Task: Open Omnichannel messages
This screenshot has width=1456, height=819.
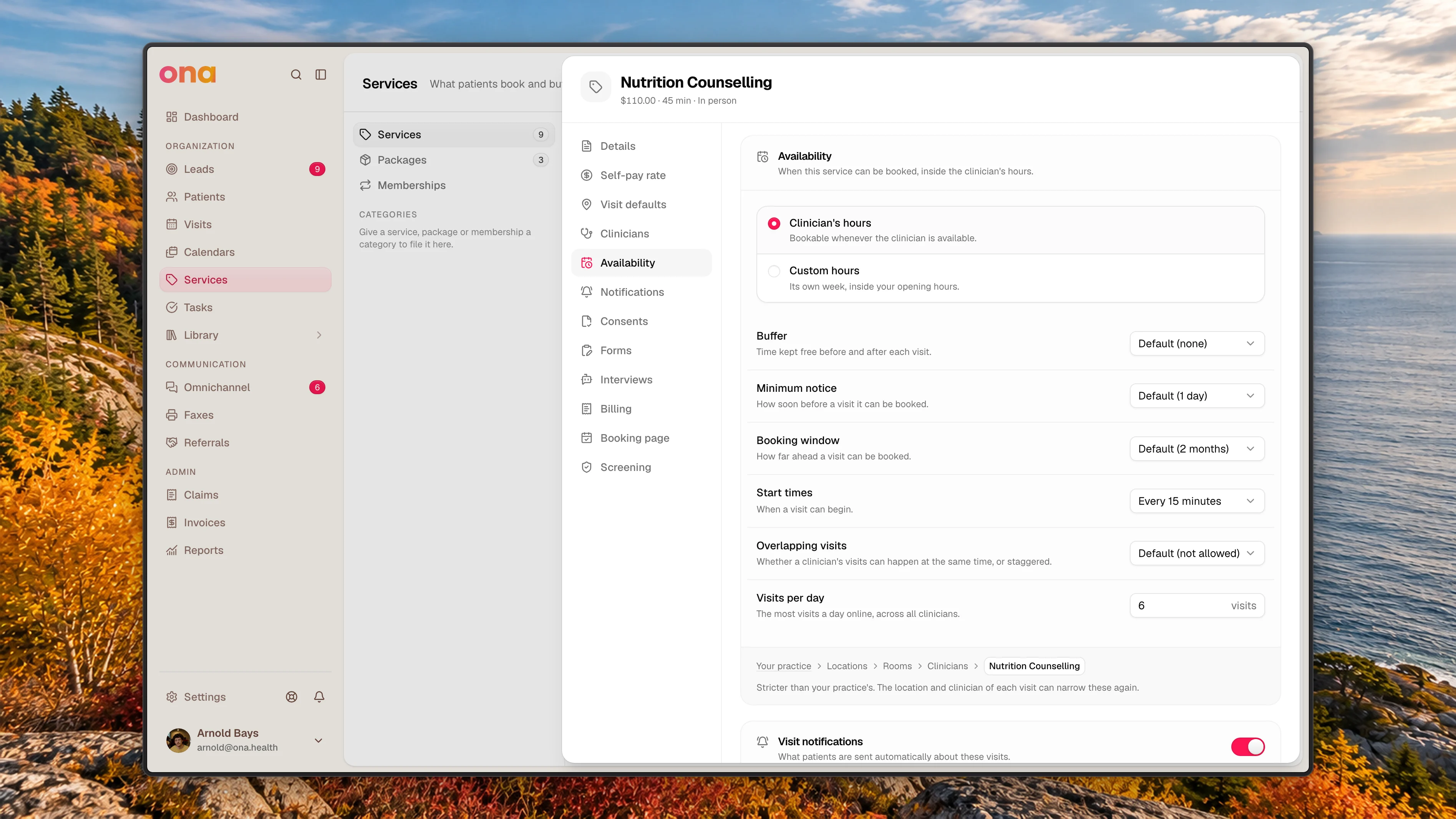Action: pyautogui.click(x=245, y=387)
